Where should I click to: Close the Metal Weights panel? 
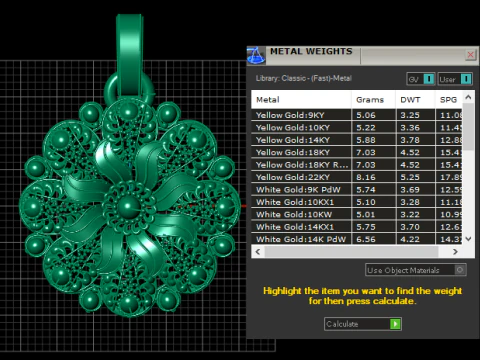tap(470, 55)
